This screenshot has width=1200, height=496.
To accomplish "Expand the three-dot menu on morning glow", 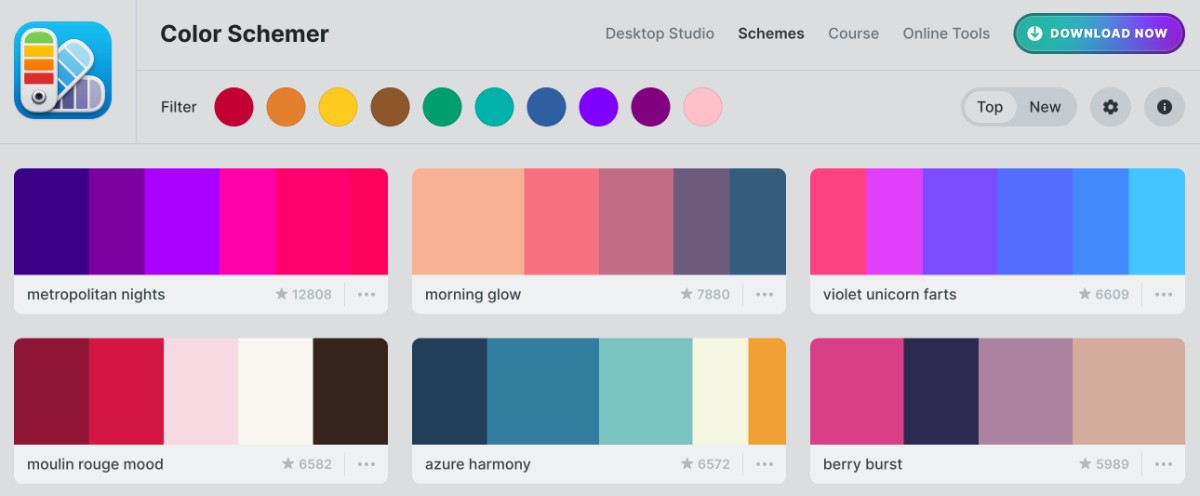I will point(765,294).
